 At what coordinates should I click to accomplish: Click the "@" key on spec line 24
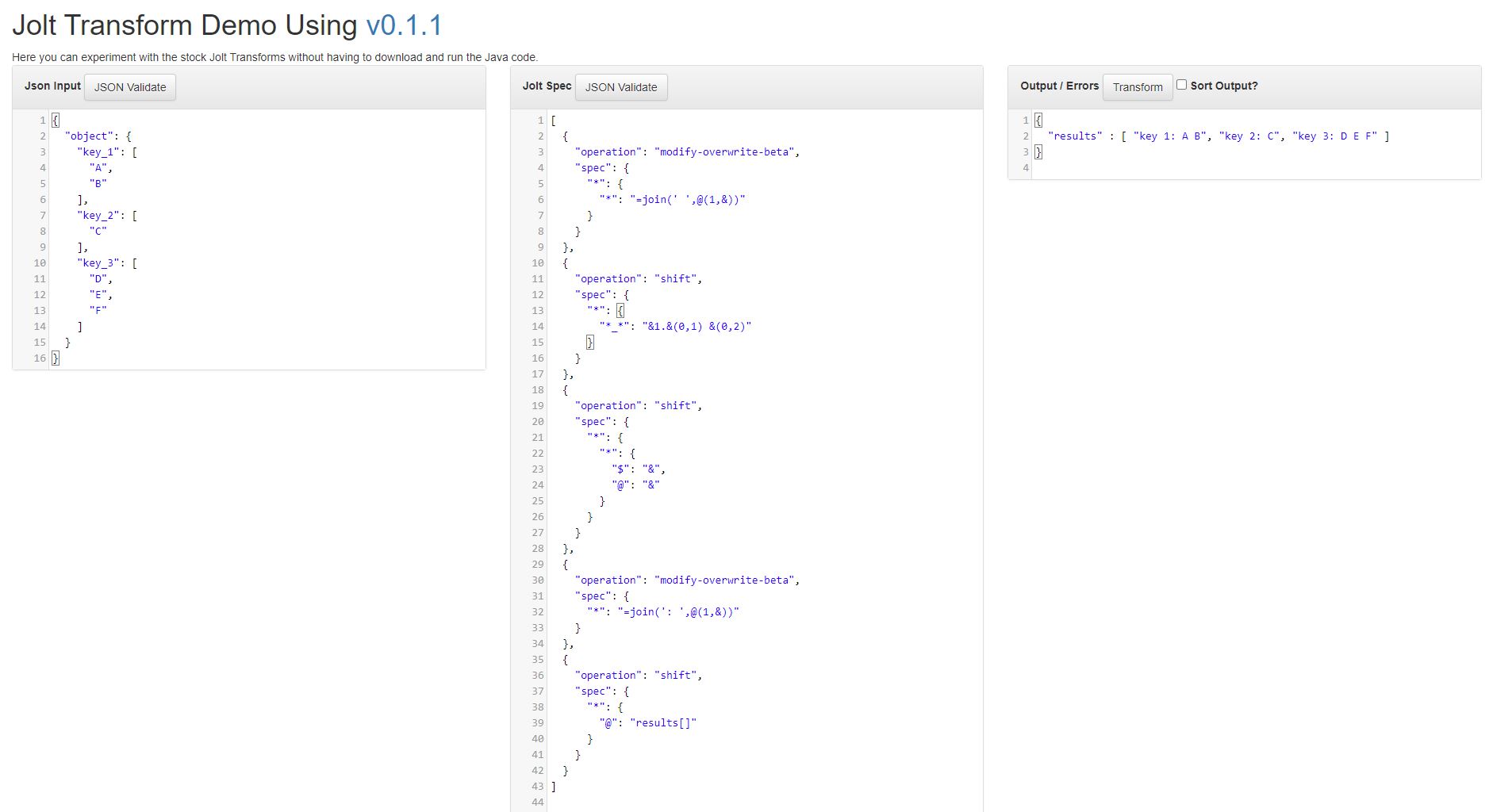620,485
